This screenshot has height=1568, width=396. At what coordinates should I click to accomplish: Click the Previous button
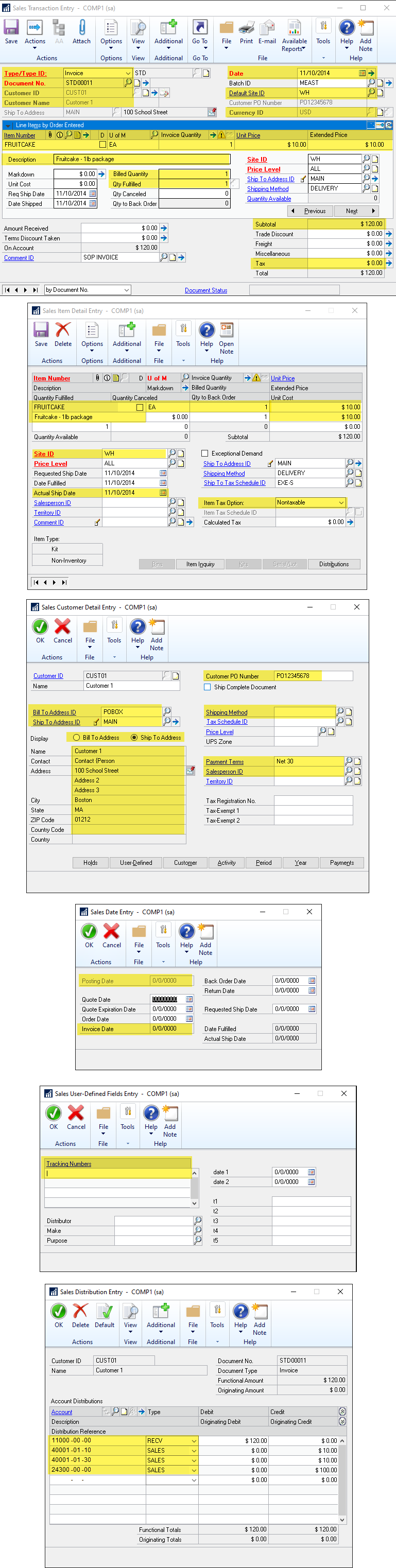tap(309, 211)
